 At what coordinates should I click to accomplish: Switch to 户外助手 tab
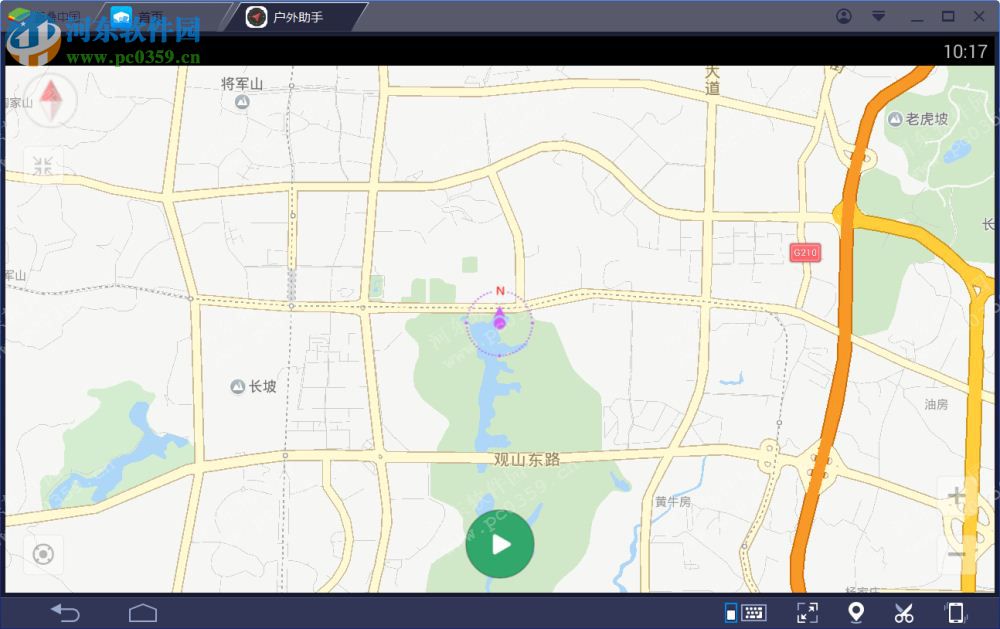297,17
